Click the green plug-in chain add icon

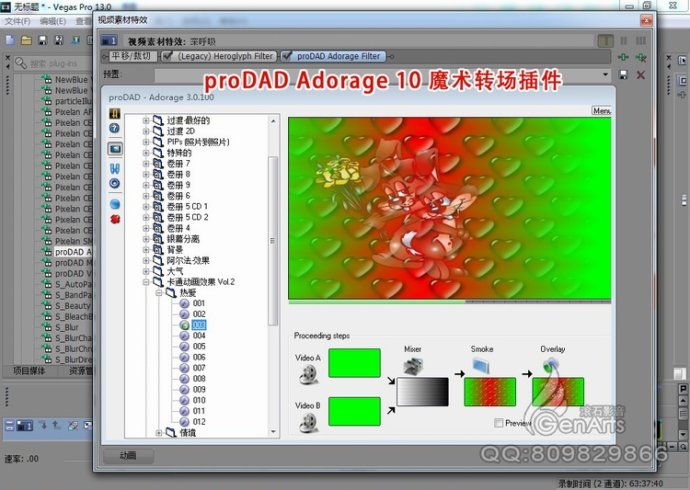[623, 57]
